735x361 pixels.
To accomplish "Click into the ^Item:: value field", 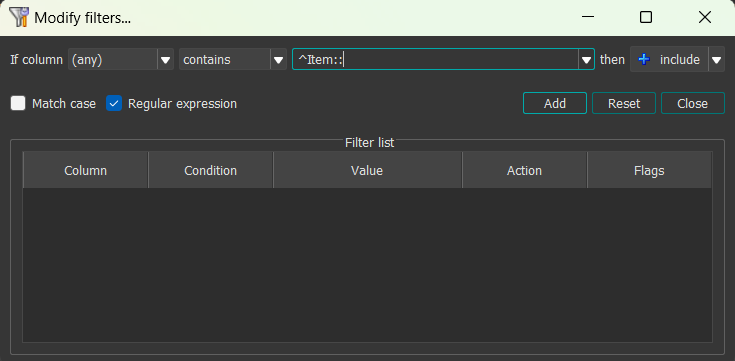I will coord(435,60).
